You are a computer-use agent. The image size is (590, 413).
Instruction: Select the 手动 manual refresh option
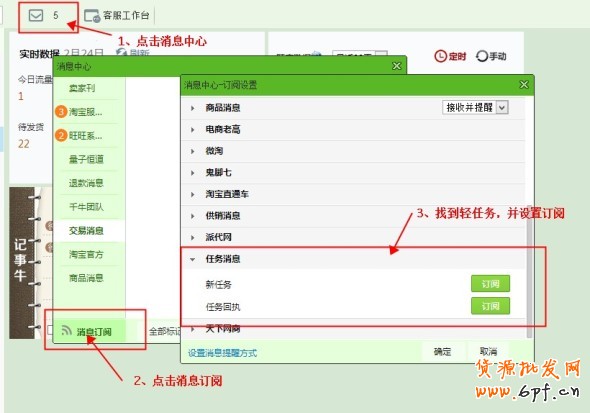491,56
